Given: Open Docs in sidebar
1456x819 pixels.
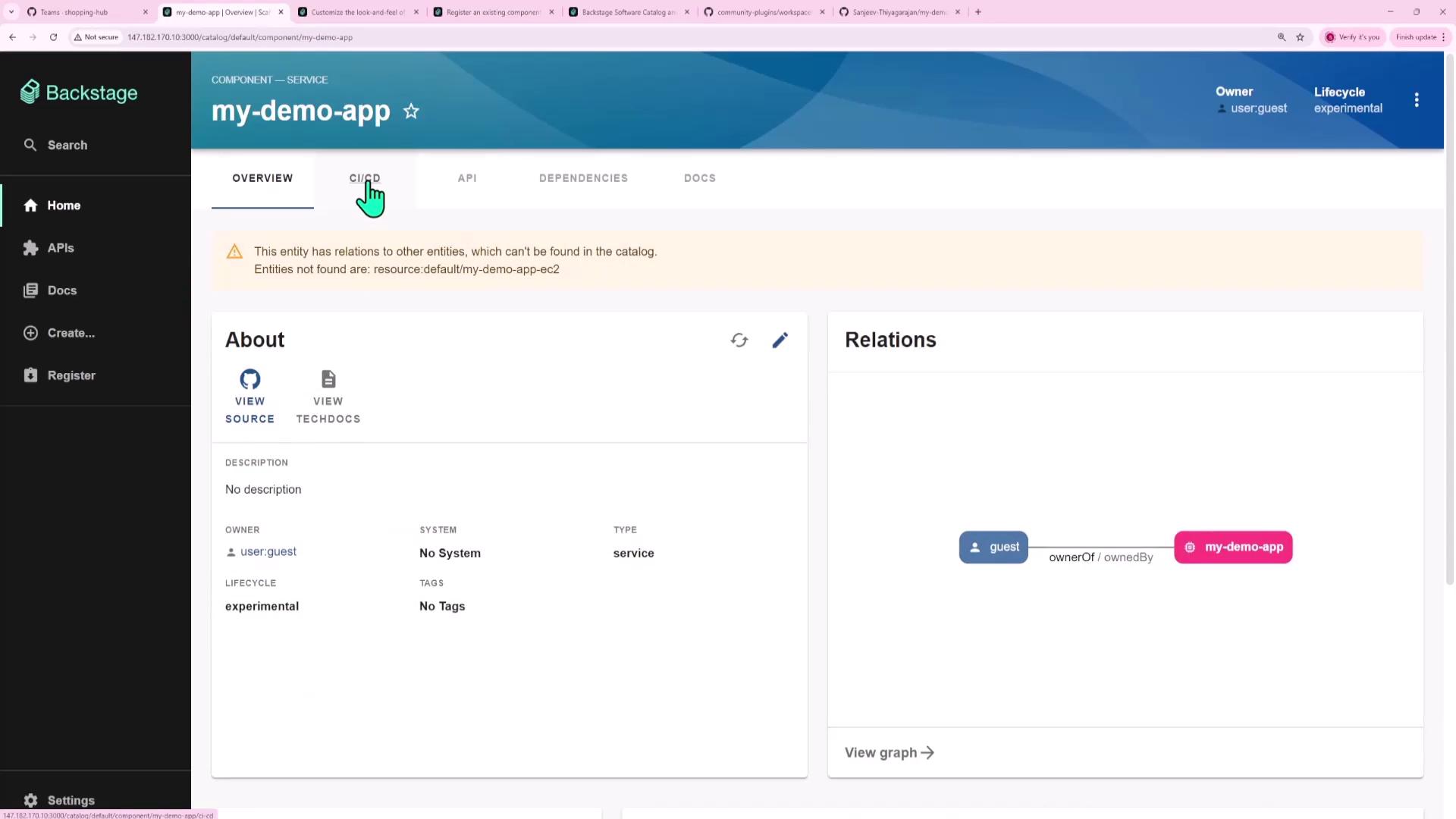Looking at the screenshot, I should pos(61,290).
